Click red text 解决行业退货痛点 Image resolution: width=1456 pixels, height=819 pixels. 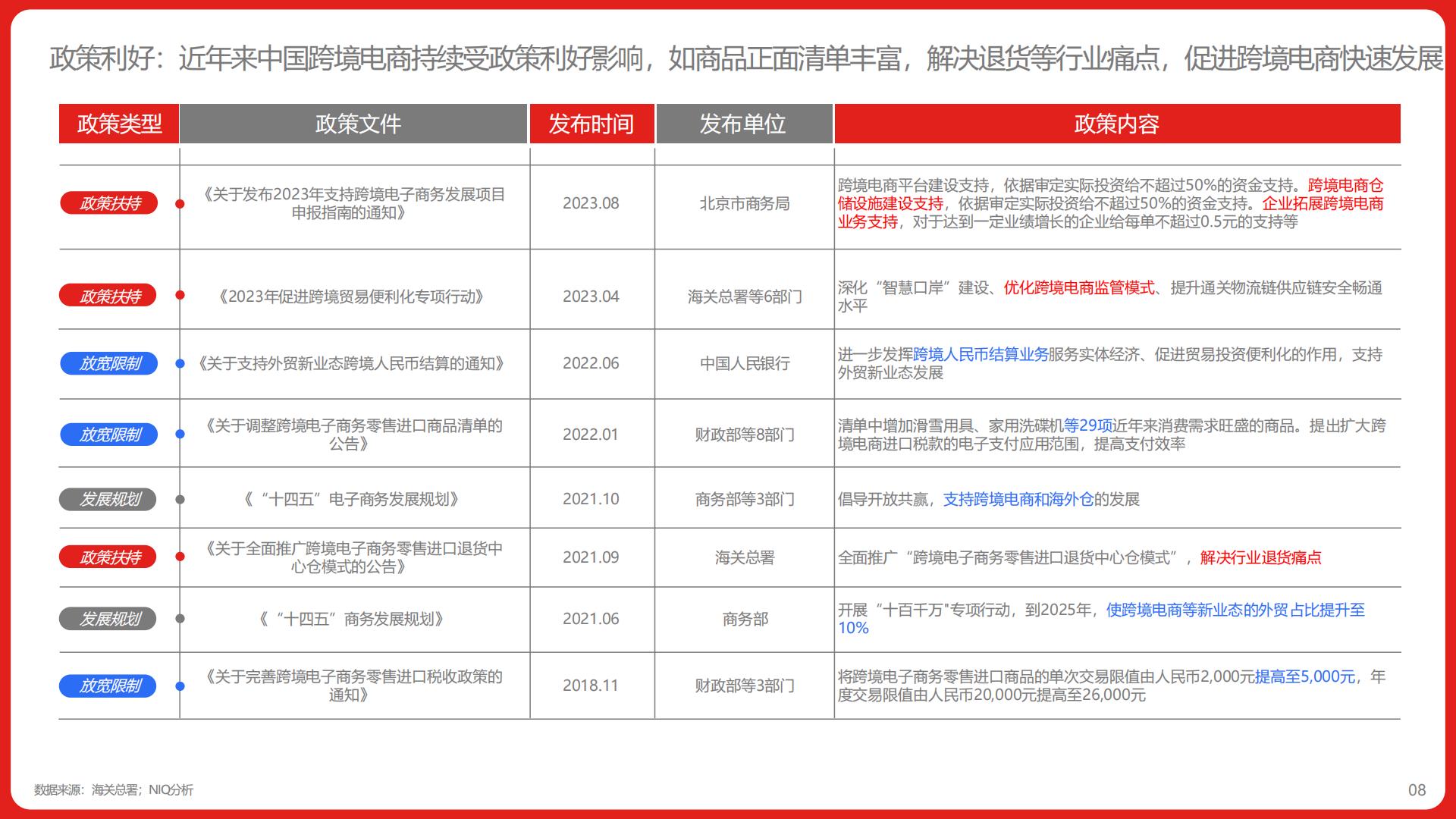pyautogui.click(x=1260, y=557)
